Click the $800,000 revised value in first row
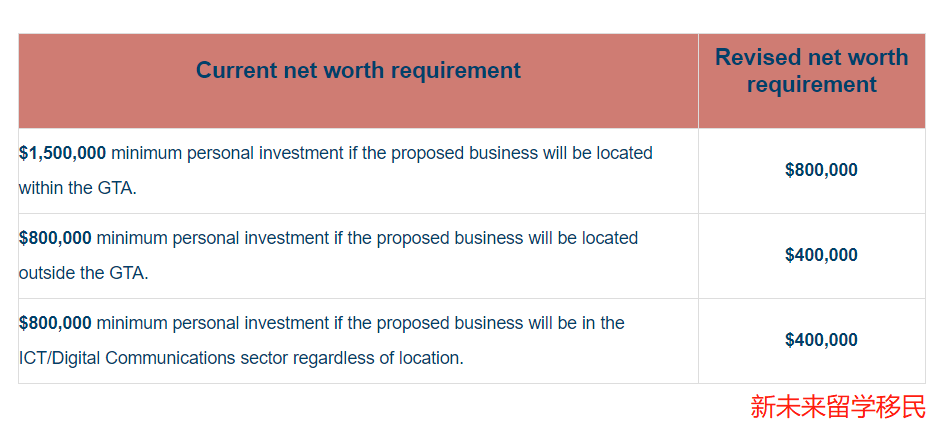Image resolution: width=940 pixels, height=429 pixels. [x=821, y=170]
